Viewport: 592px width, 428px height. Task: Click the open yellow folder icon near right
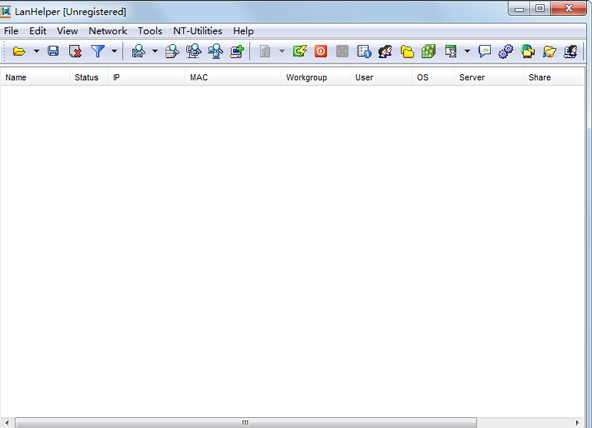(550, 51)
